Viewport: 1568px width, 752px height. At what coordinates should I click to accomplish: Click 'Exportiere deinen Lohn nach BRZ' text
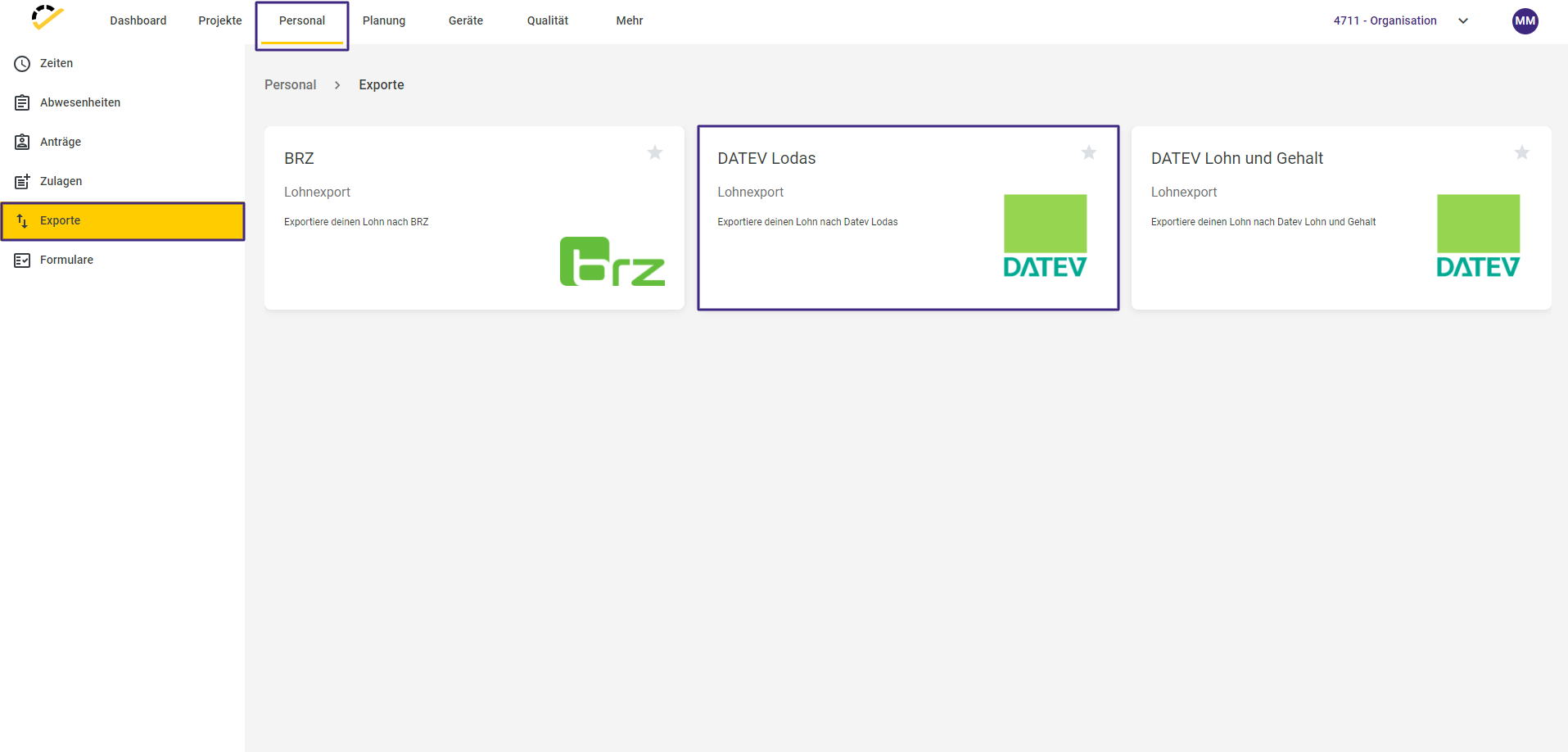pos(356,222)
